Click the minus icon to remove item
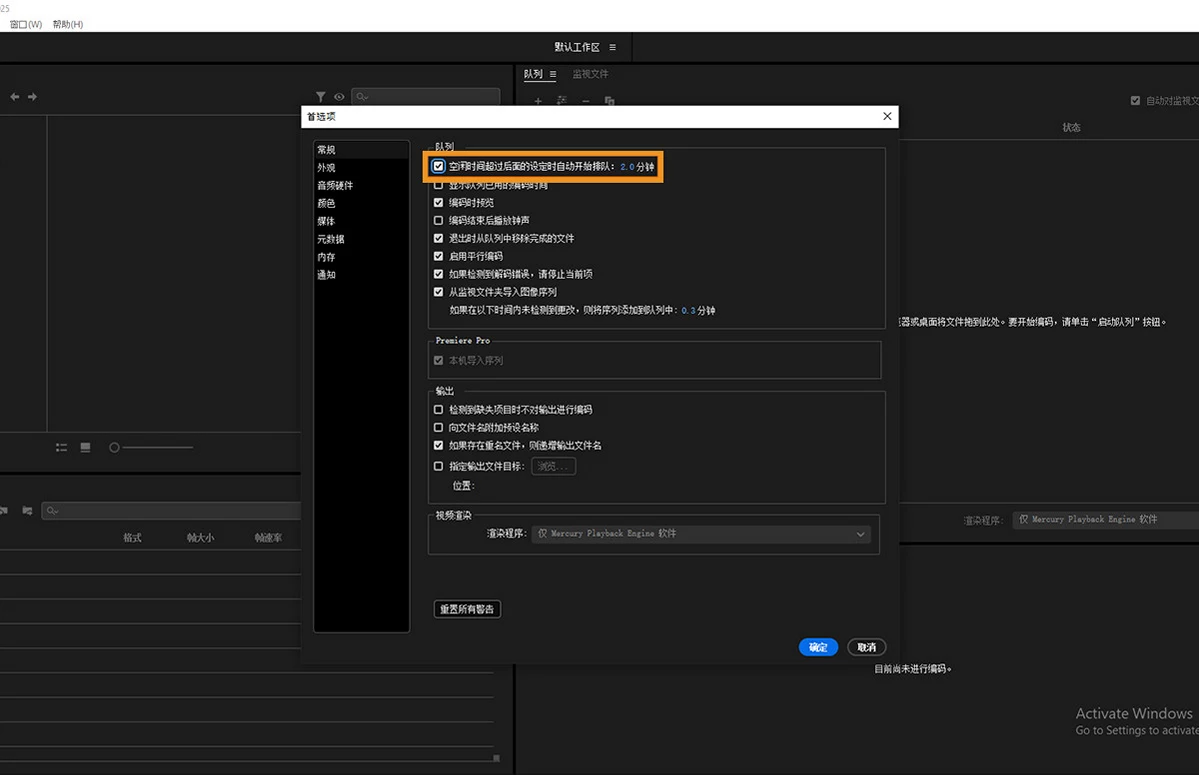 tap(586, 101)
